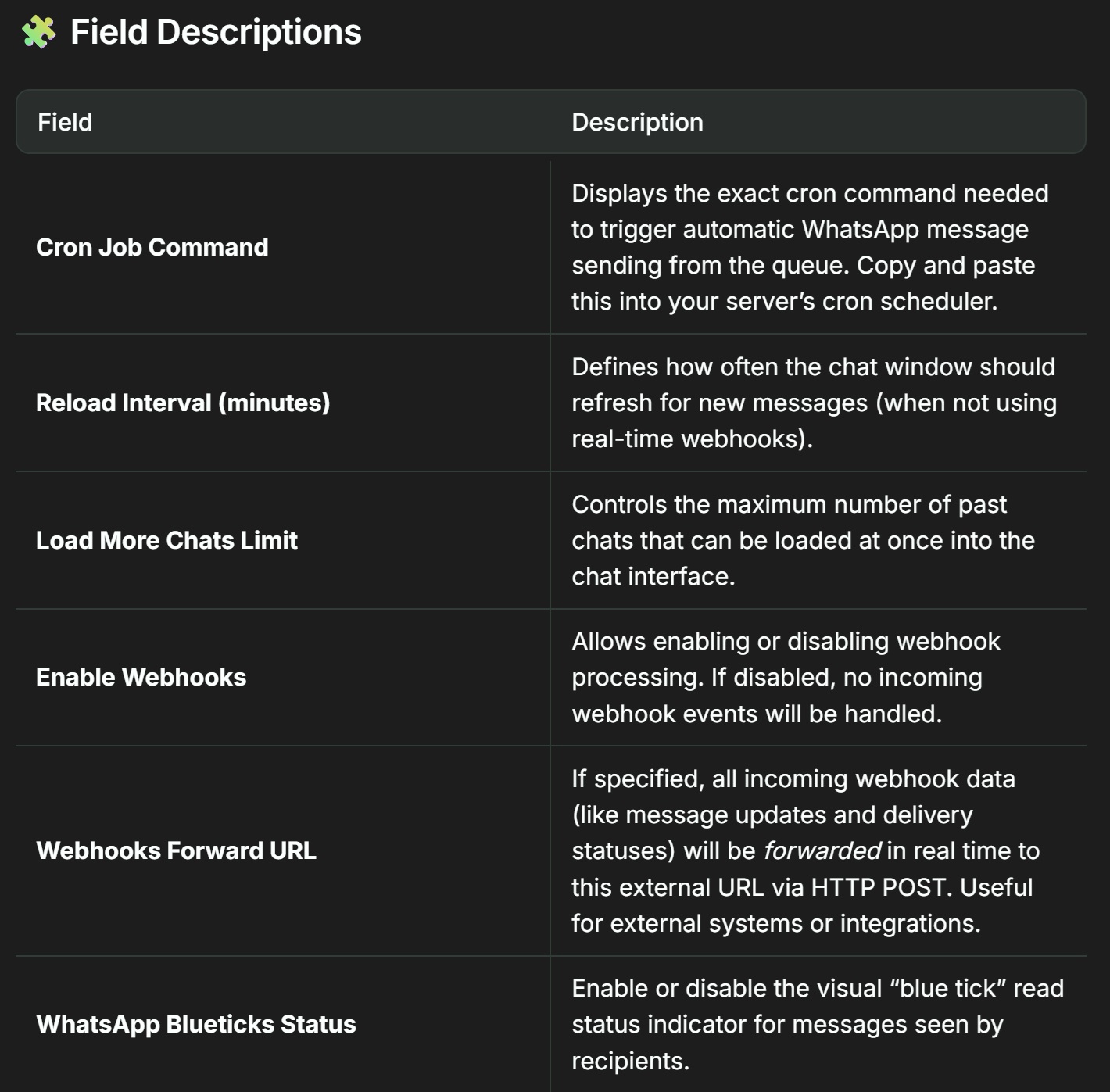
Task: Click the Field Descriptions heading
Action: pyautogui.click(x=216, y=32)
